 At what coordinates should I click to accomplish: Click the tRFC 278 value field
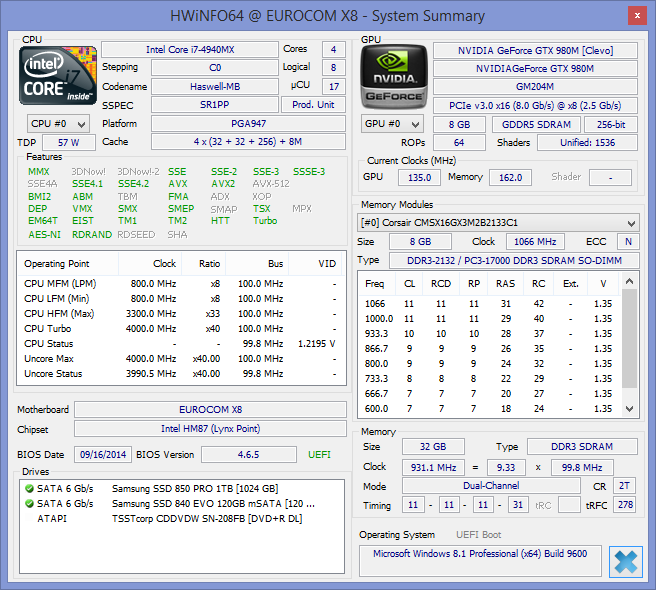(x=624, y=505)
